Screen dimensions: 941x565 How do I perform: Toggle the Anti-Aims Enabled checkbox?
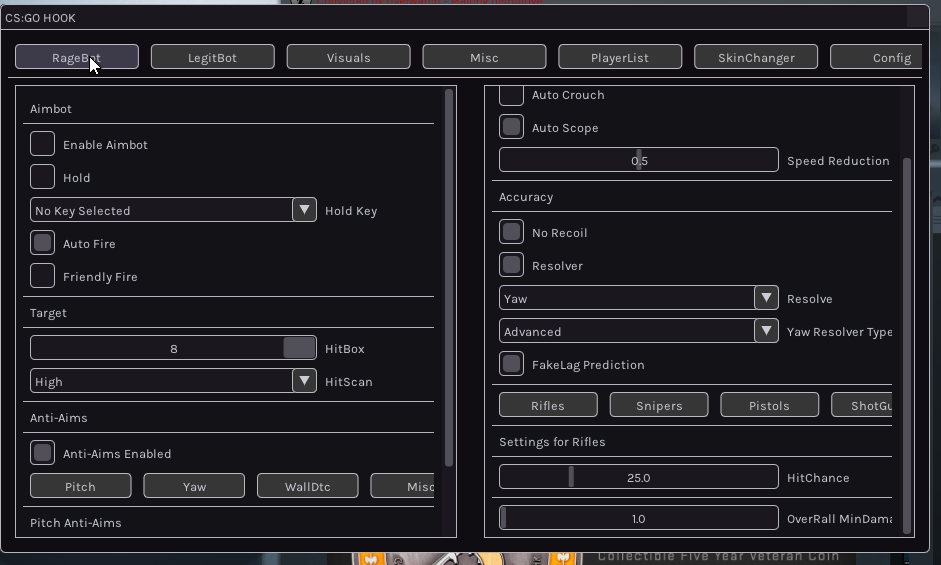click(43, 453)
